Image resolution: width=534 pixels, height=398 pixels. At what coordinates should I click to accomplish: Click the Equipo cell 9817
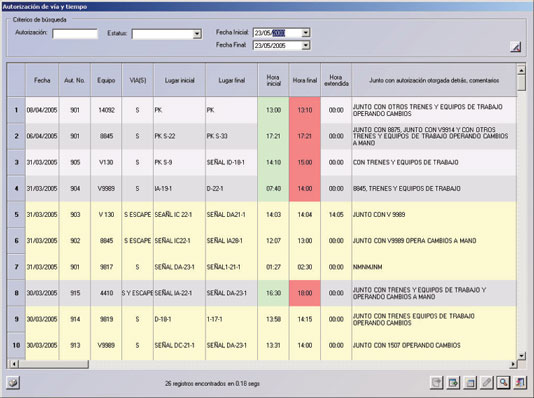(106, 267)
